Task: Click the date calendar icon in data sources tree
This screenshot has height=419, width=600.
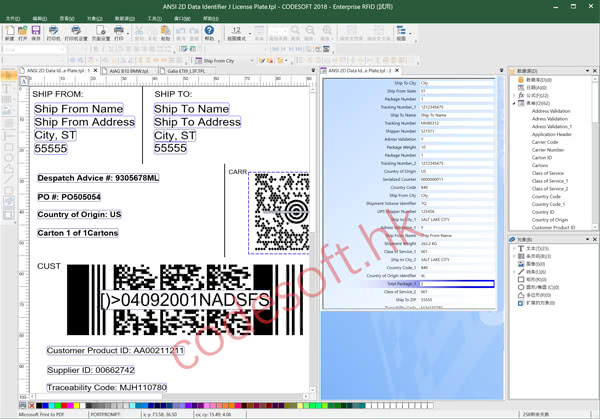Action: (520, 88)
